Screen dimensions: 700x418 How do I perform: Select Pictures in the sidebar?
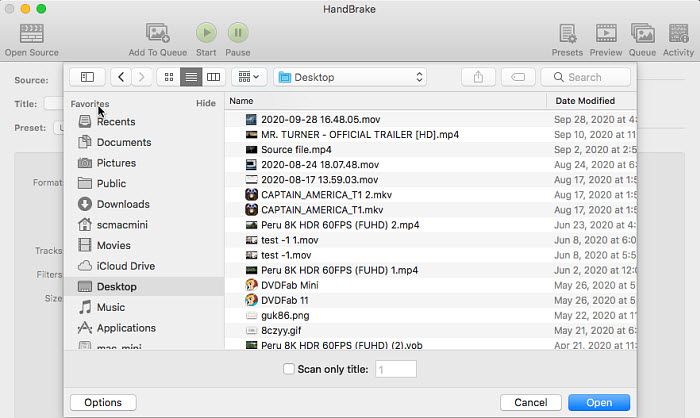[x=116, y=163]
